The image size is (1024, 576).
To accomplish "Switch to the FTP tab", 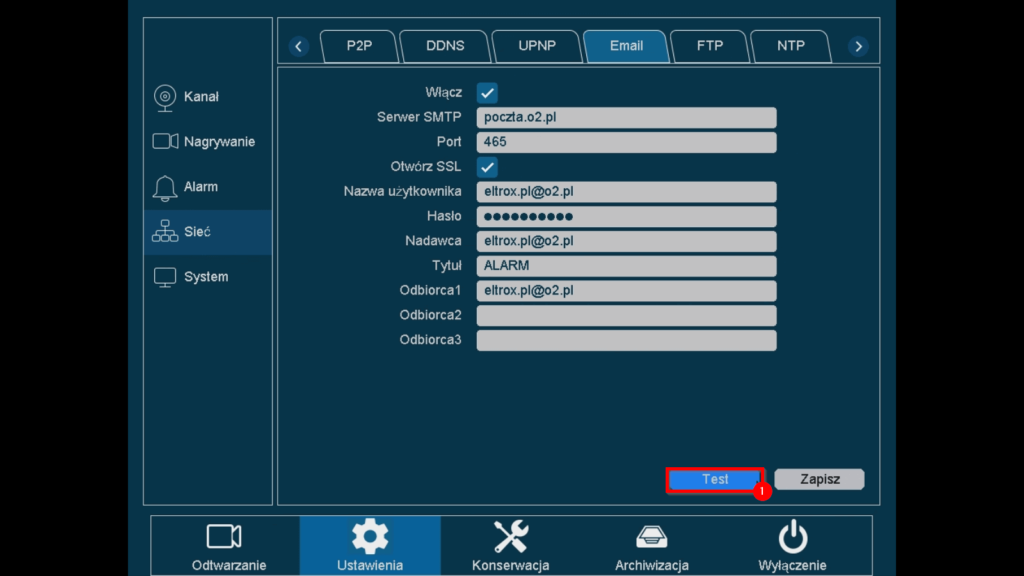I will pos(709,45).
